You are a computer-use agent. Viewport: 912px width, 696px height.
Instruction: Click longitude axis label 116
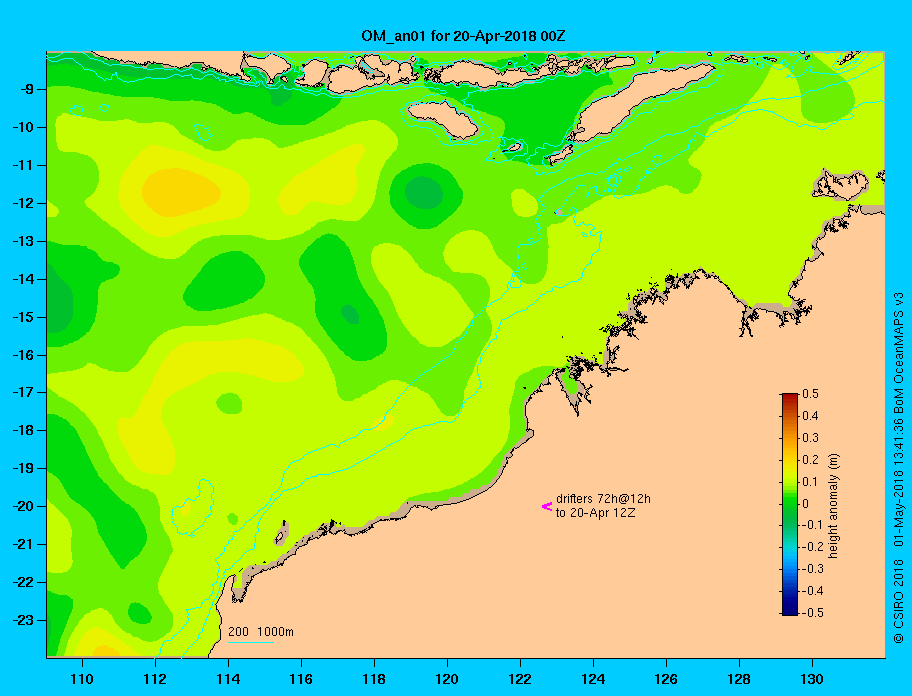(301, 679)
